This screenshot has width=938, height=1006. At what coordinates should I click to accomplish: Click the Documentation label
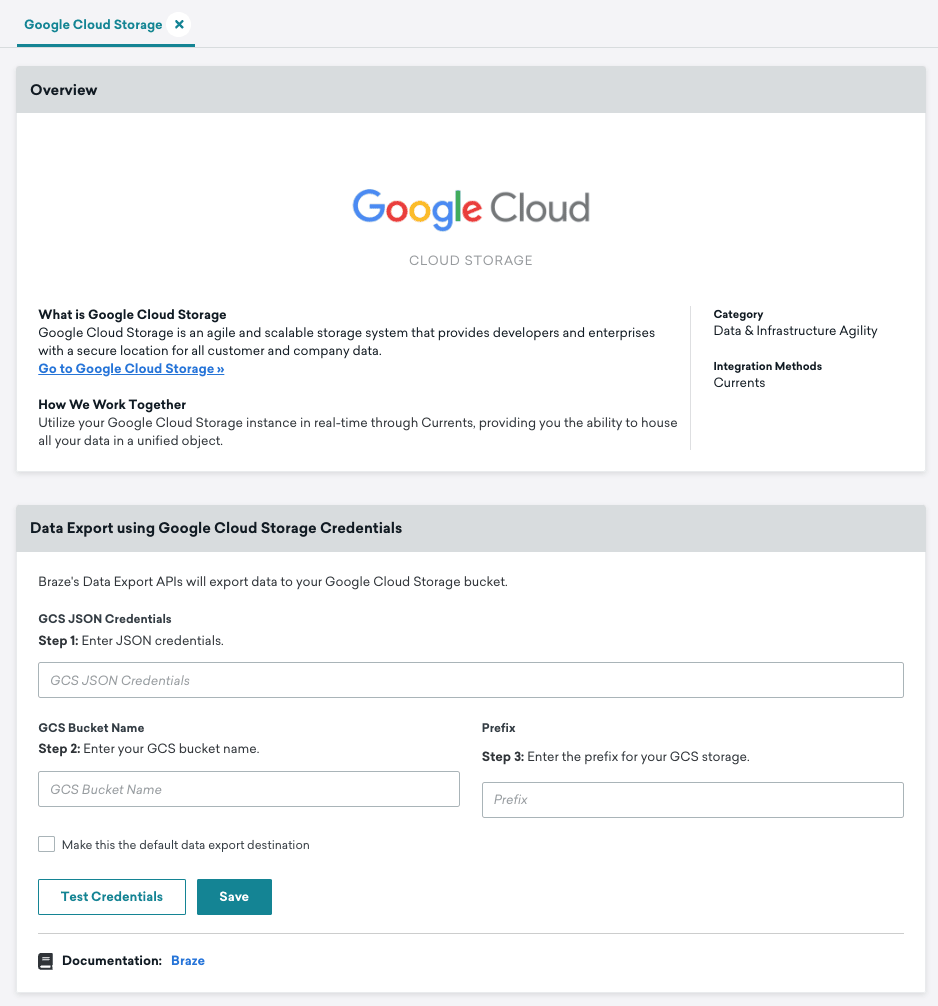tap(113, 960)
